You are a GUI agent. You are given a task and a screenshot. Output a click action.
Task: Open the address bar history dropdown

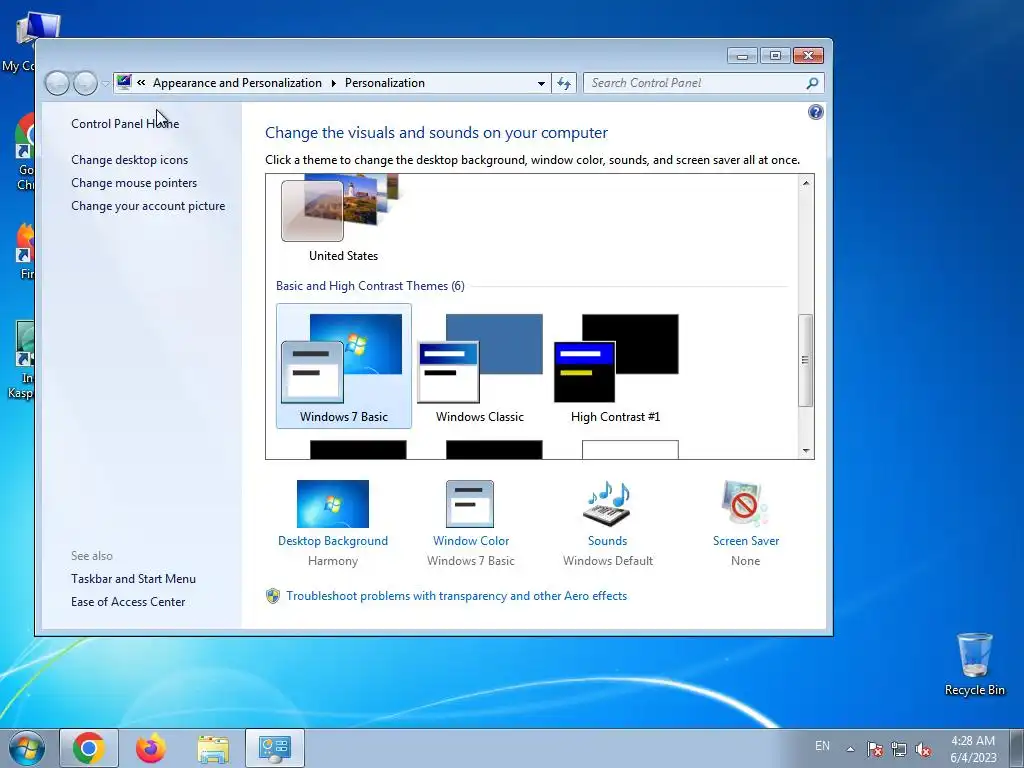coord(541,83)
